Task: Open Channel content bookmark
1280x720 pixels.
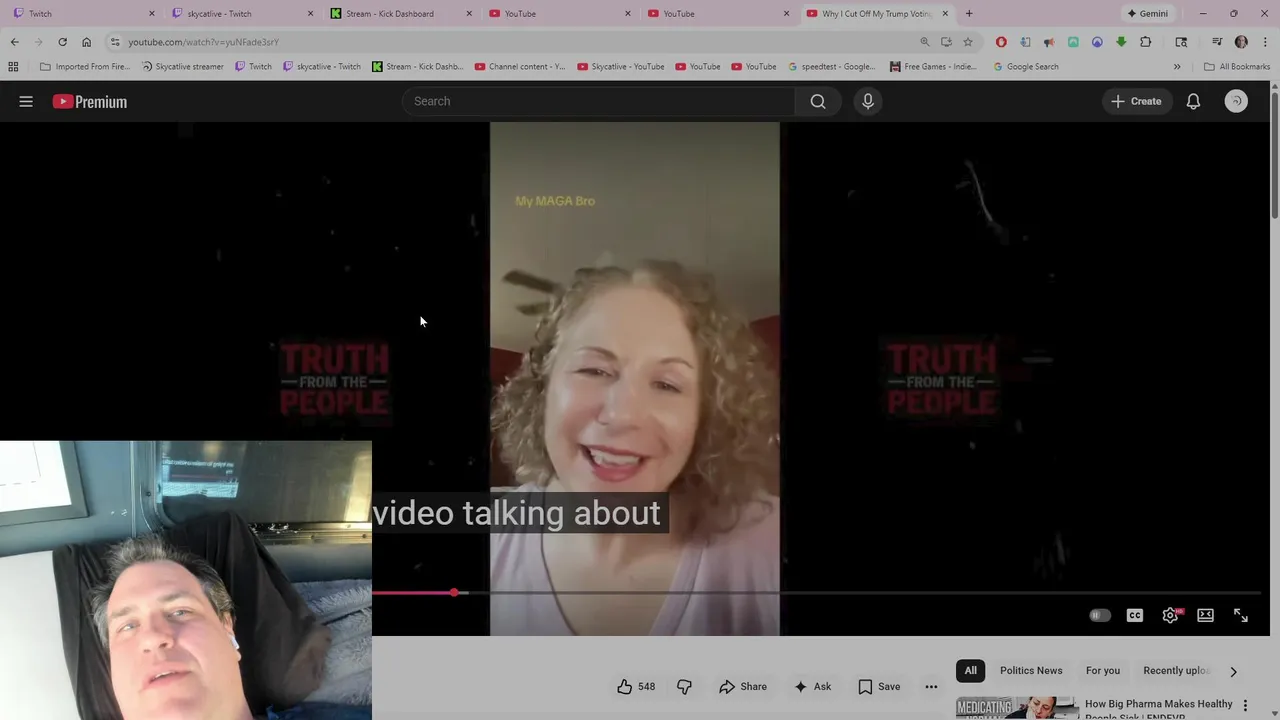Action: pyautogui.click(x=520, y=67)
